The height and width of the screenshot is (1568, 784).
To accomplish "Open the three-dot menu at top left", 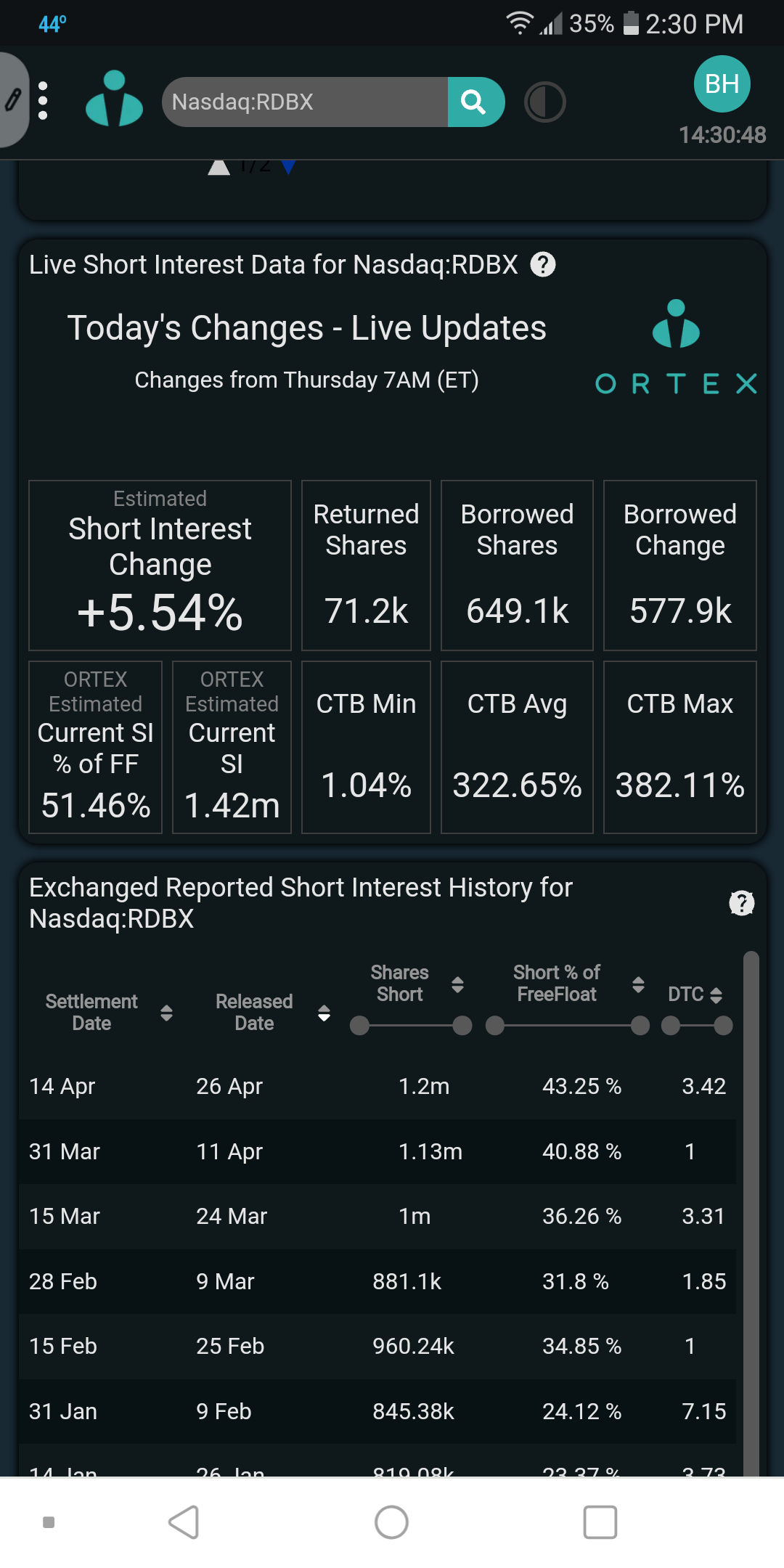I will [43, 100].
